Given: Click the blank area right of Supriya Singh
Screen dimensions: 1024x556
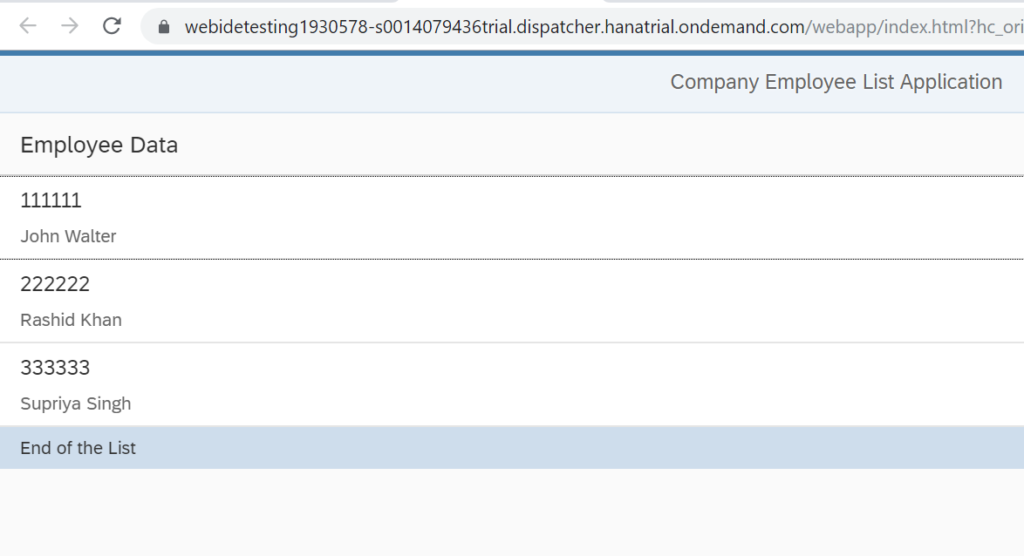Looking at the screenshot, I should click(575, 404).
